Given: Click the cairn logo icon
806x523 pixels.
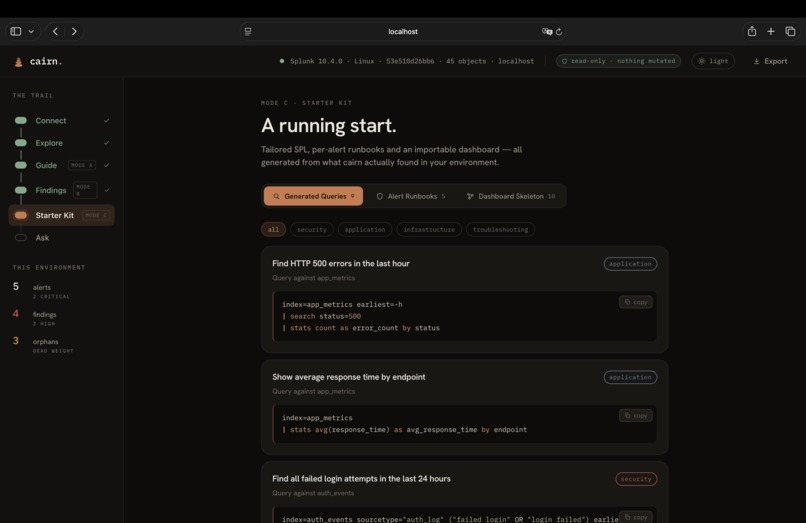Looking at the screenshot, I should [x=19, y=62].
